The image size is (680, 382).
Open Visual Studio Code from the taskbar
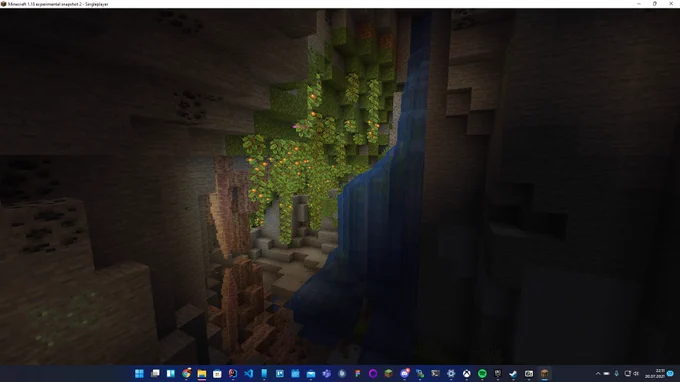tap(248, 373)
